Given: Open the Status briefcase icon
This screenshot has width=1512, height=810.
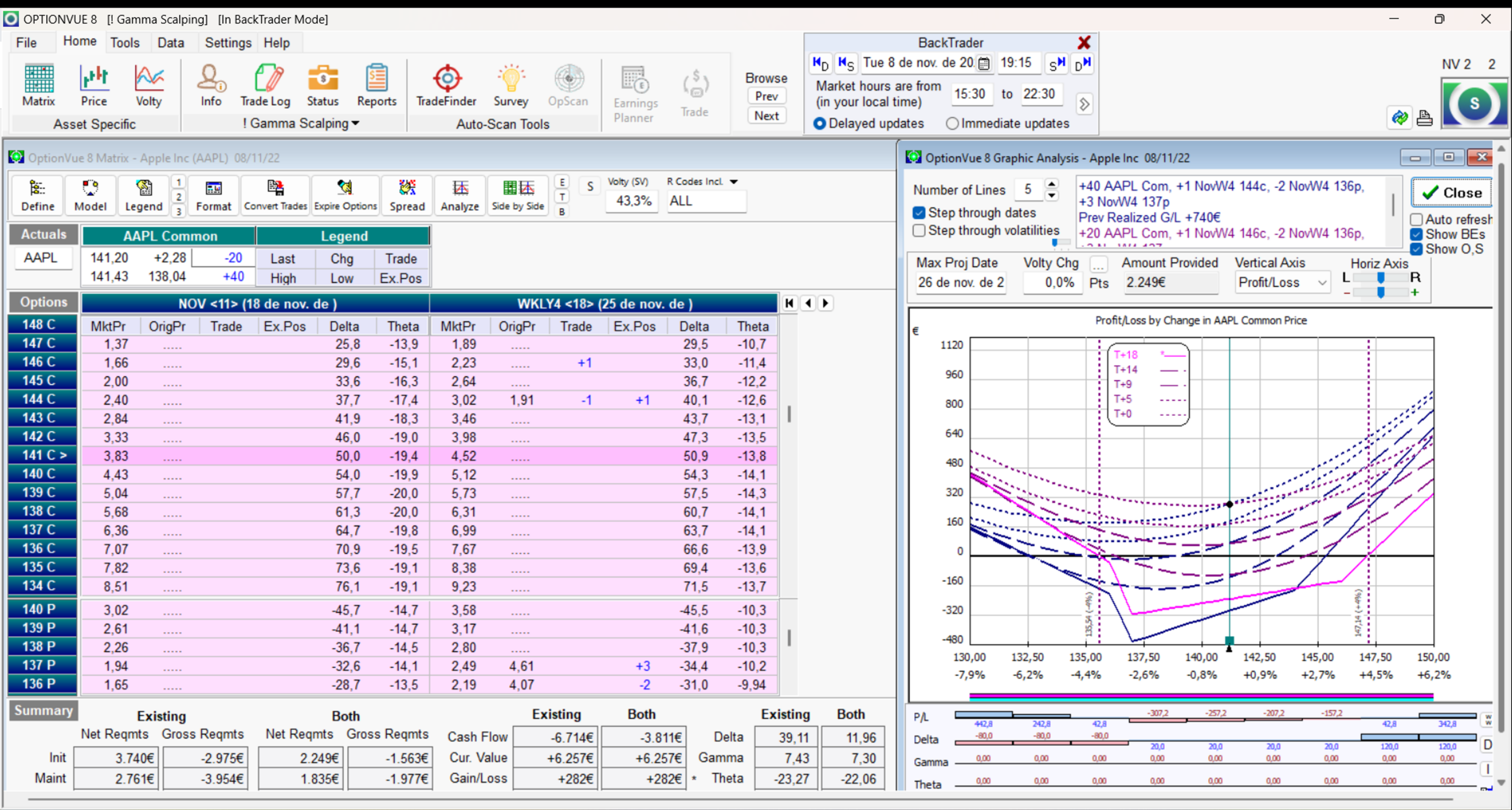Looking at the screenshot, I should click(x=323, y=86).
